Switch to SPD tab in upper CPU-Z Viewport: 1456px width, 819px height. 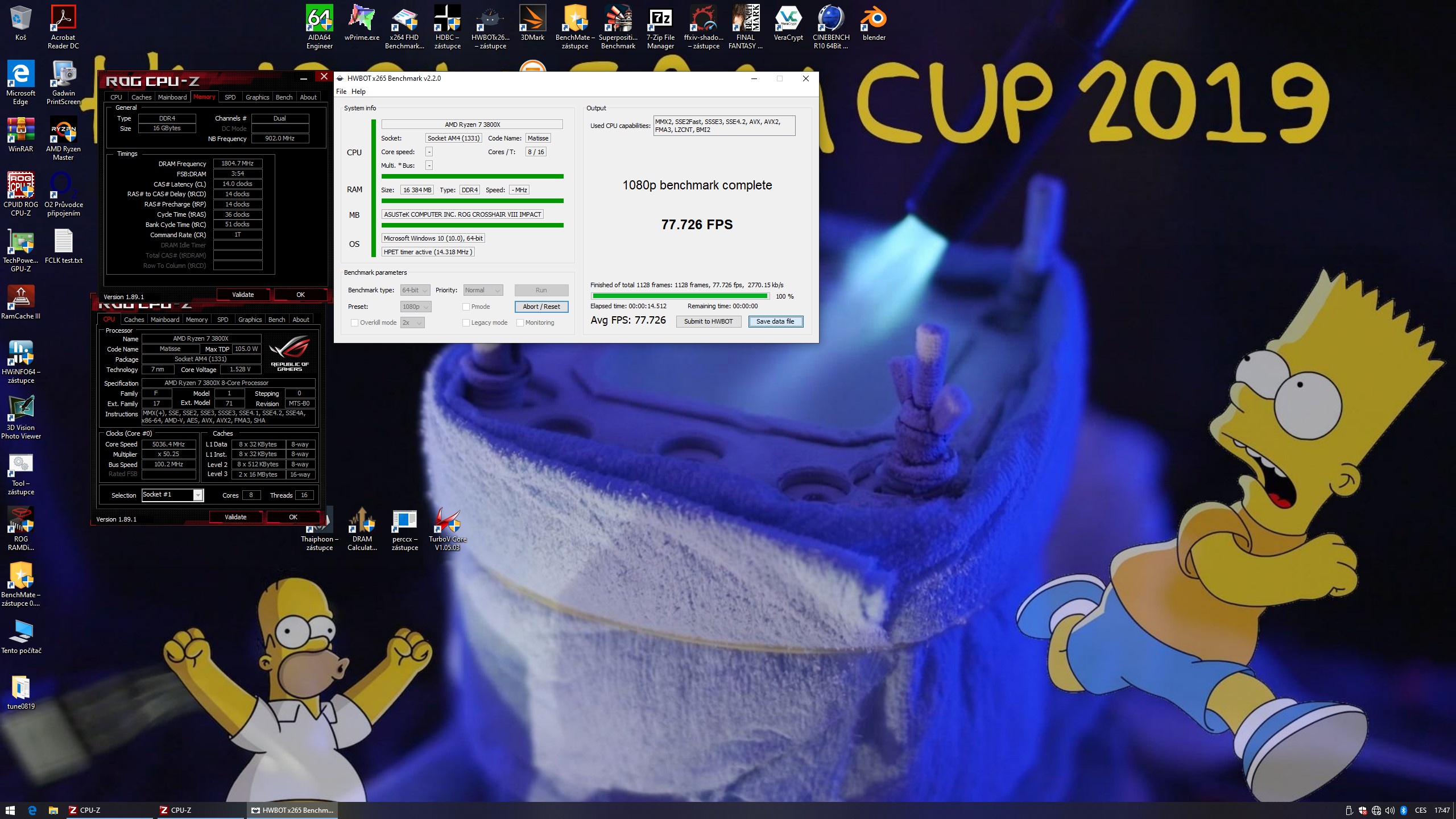(x=230, y=97)
